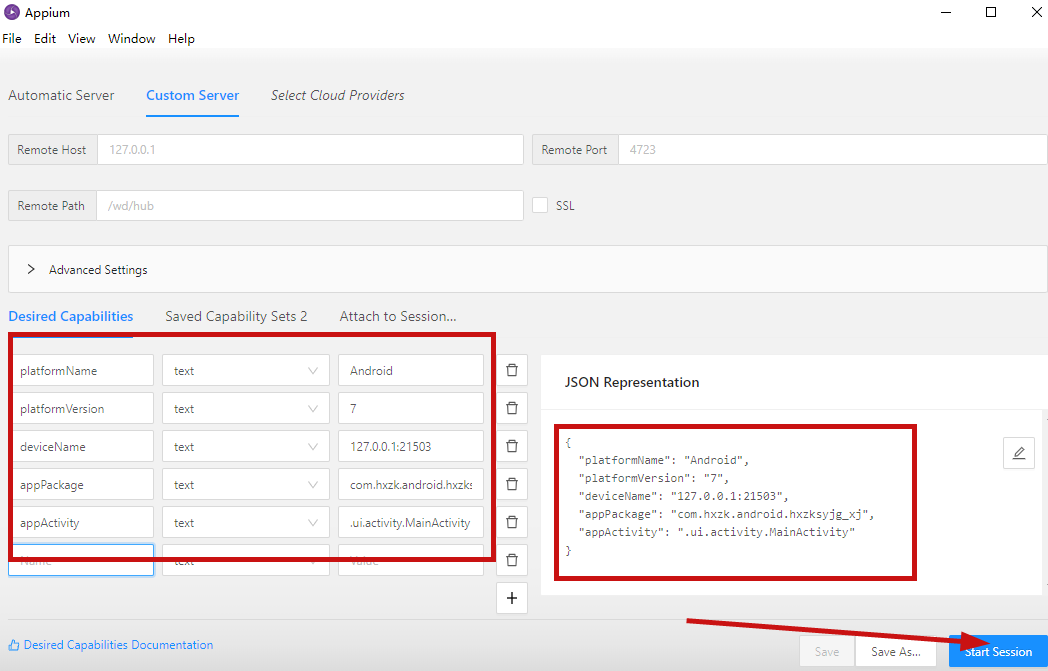Viewport: 1048px width, 671px height.
Task: Delete the platformVersion capability row
Action: click(512, 408)
